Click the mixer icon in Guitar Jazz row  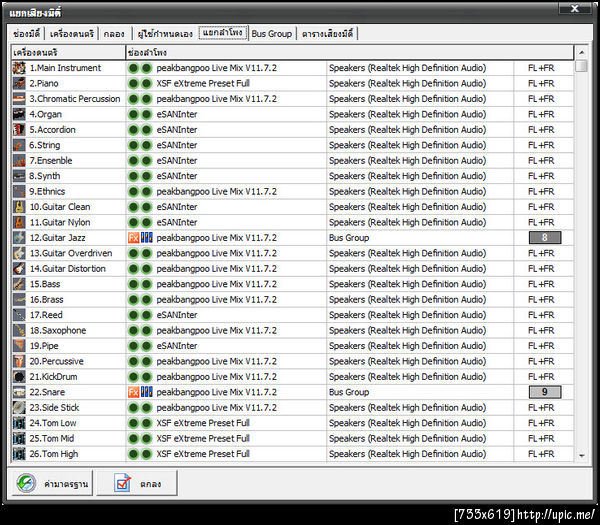click(147, 238)
